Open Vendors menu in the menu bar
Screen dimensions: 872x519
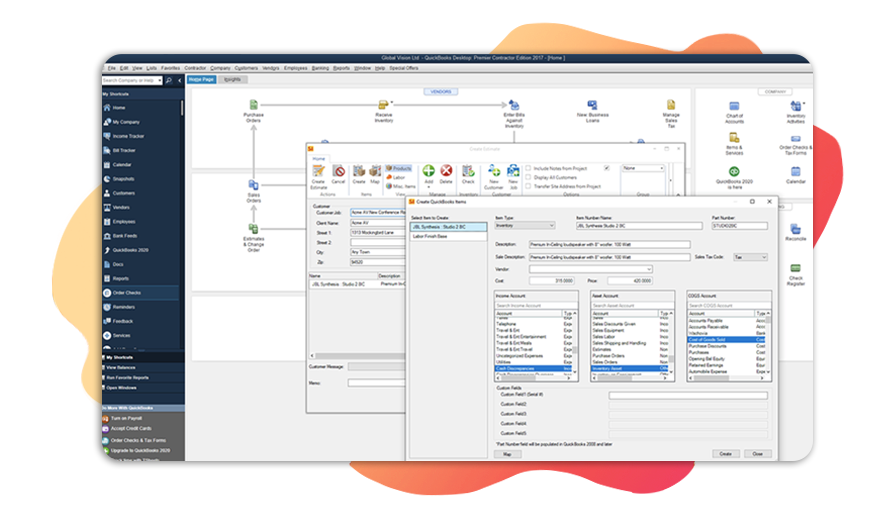point(271,68)
